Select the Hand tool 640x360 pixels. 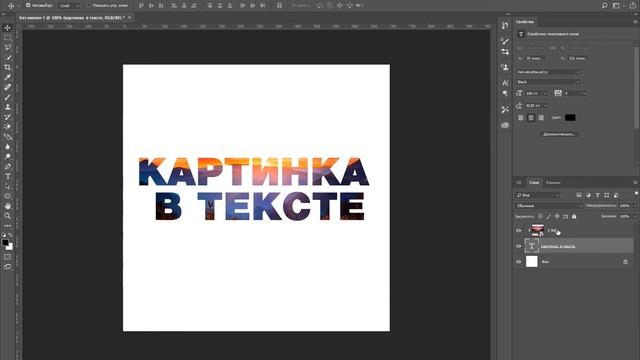point(7,206)
